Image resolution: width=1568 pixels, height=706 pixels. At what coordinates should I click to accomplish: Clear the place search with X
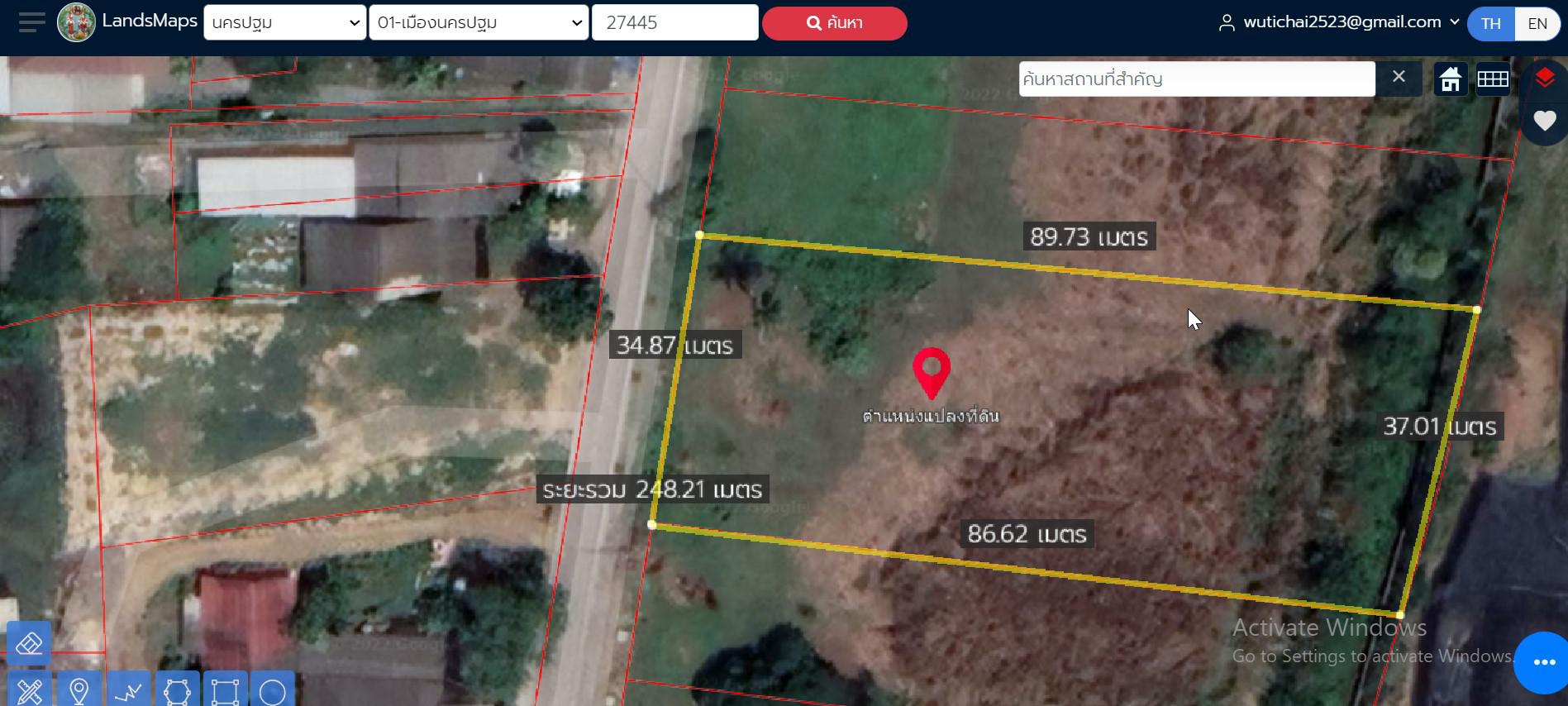(x=1399, y=78)
